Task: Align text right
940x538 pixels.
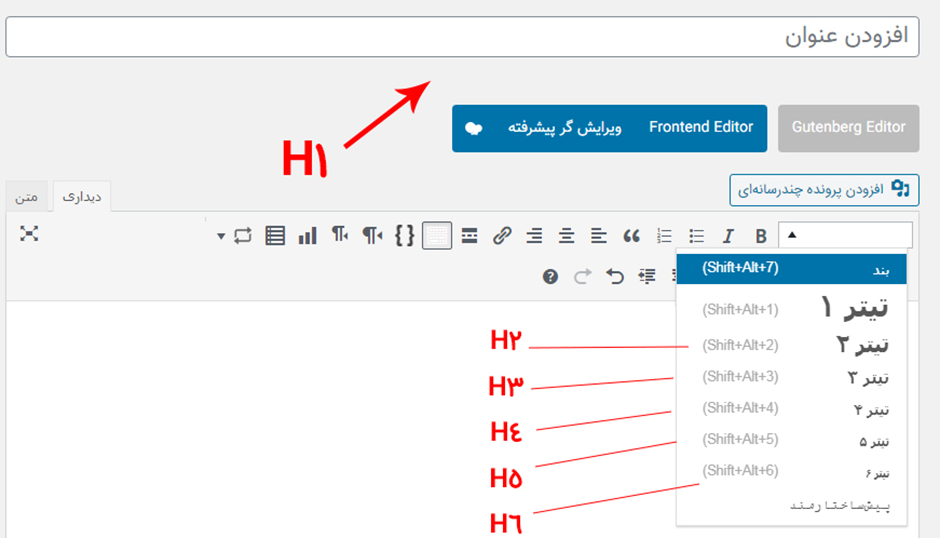Action: pyautogui.click(x=534, y=236)
